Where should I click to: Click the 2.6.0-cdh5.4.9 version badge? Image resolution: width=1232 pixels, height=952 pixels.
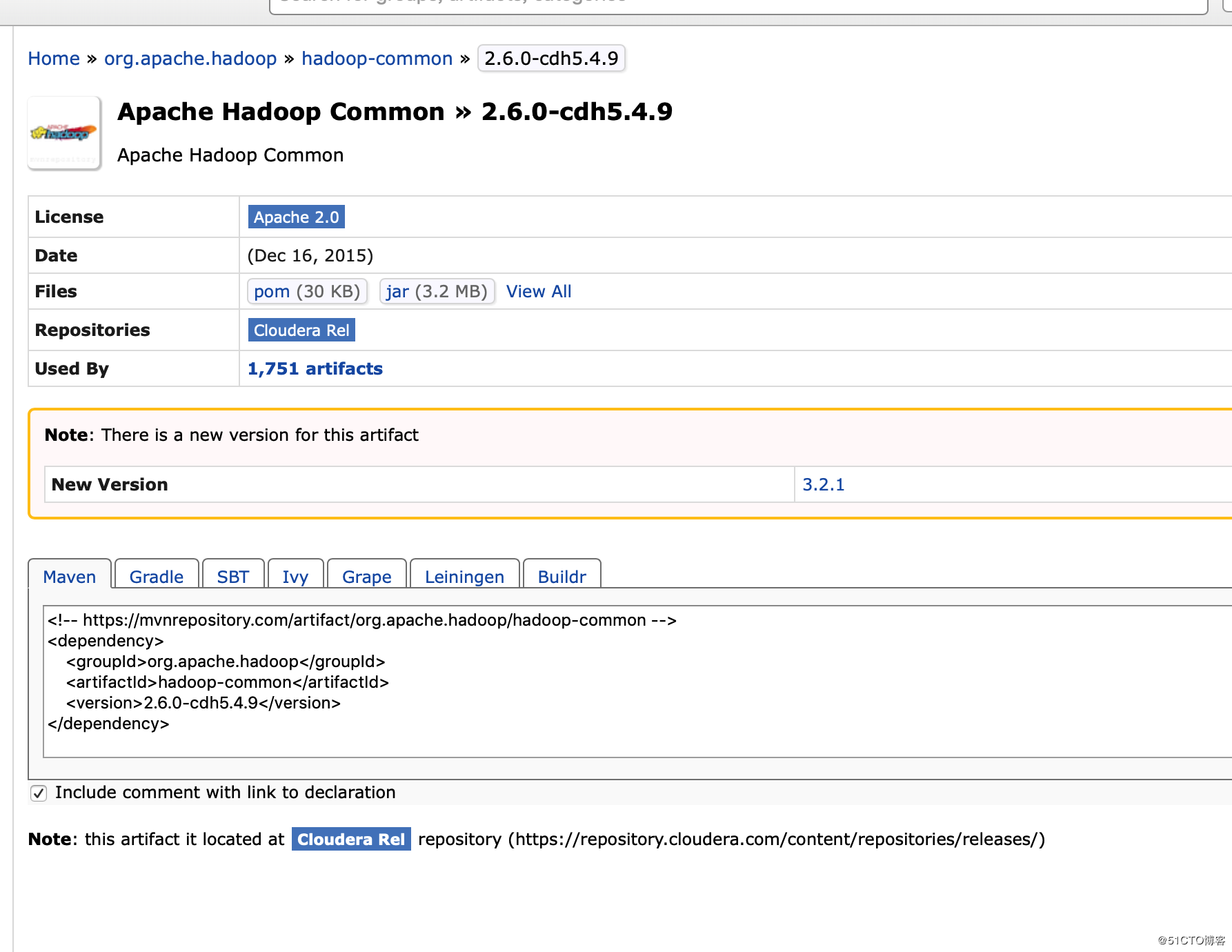pos(551,59)
